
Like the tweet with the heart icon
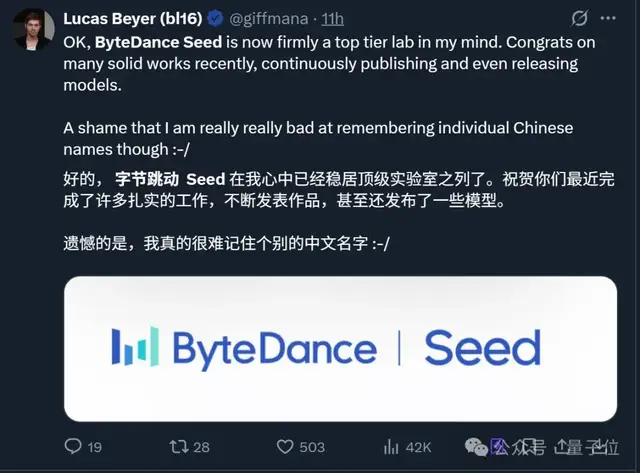point(285,446)
